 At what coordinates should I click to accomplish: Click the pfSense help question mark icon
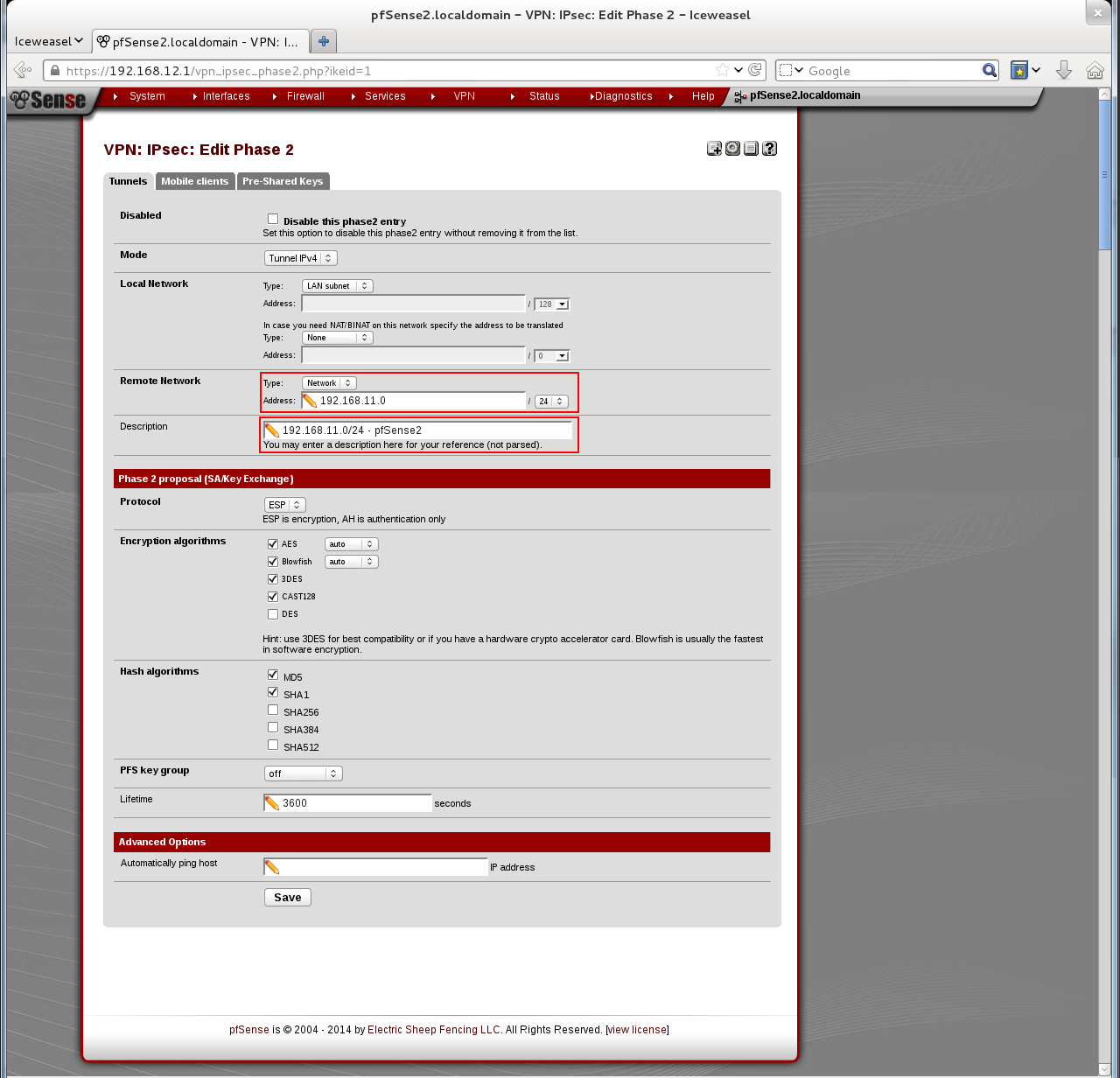click(x=769, y=148)
